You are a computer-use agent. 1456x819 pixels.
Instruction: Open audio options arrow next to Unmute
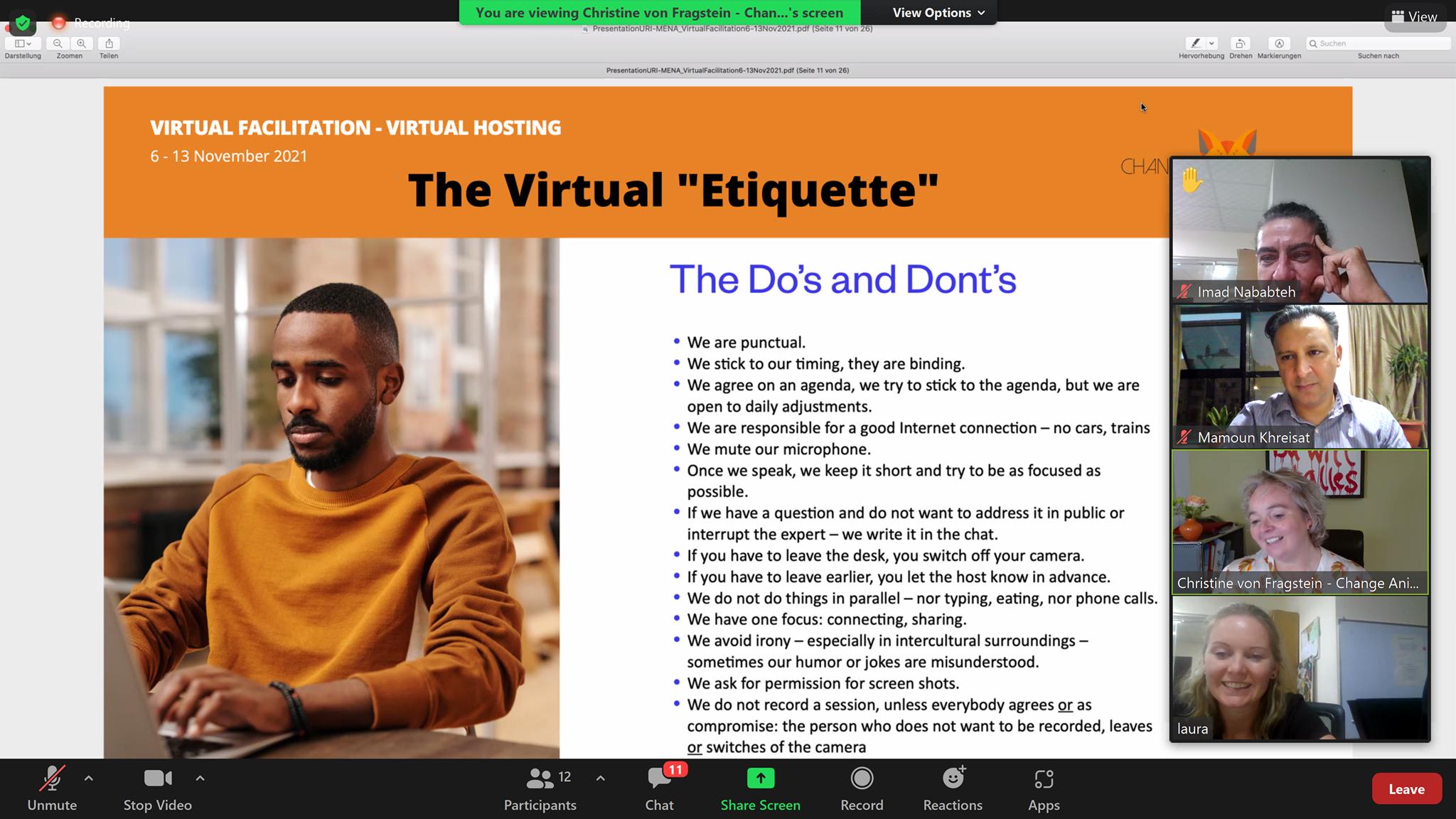tap(88, 778)
